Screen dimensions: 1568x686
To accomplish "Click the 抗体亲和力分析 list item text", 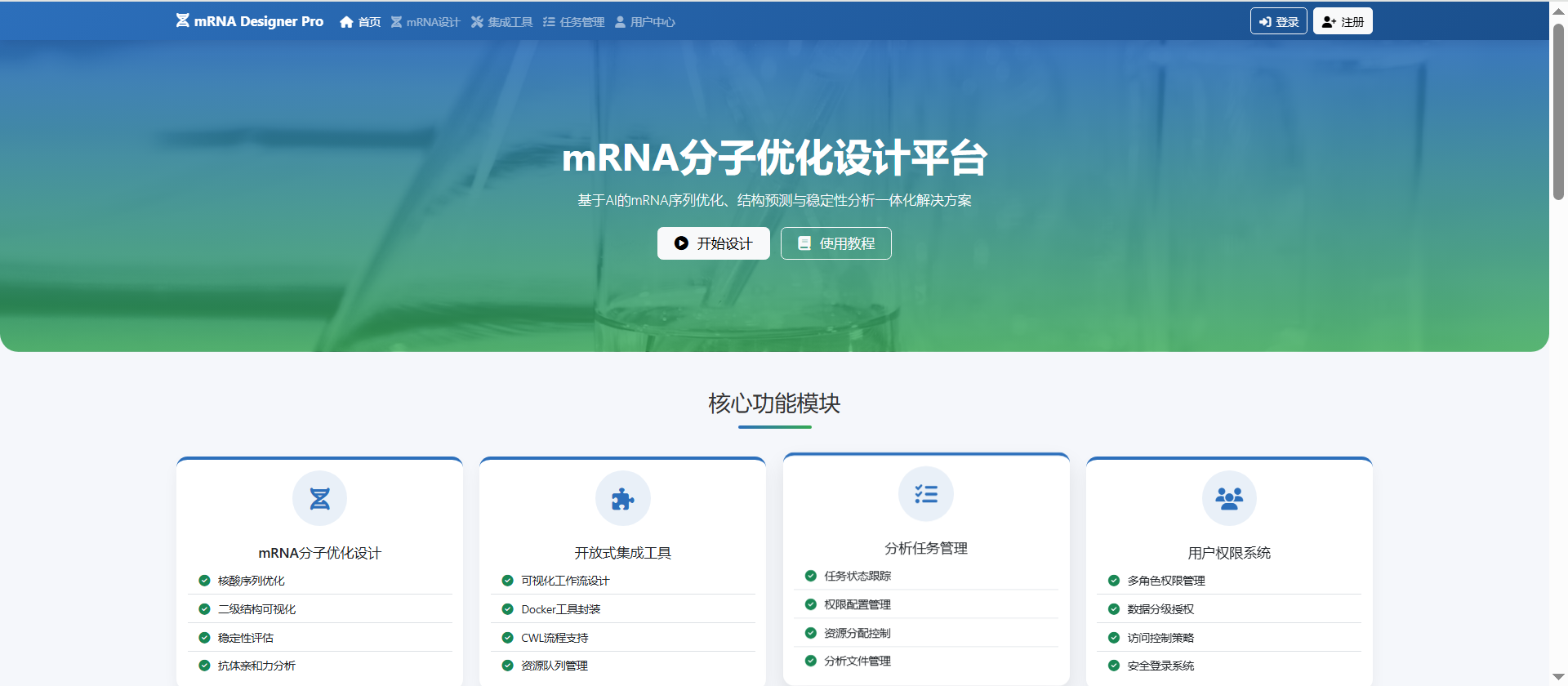I will pos(257,666).
